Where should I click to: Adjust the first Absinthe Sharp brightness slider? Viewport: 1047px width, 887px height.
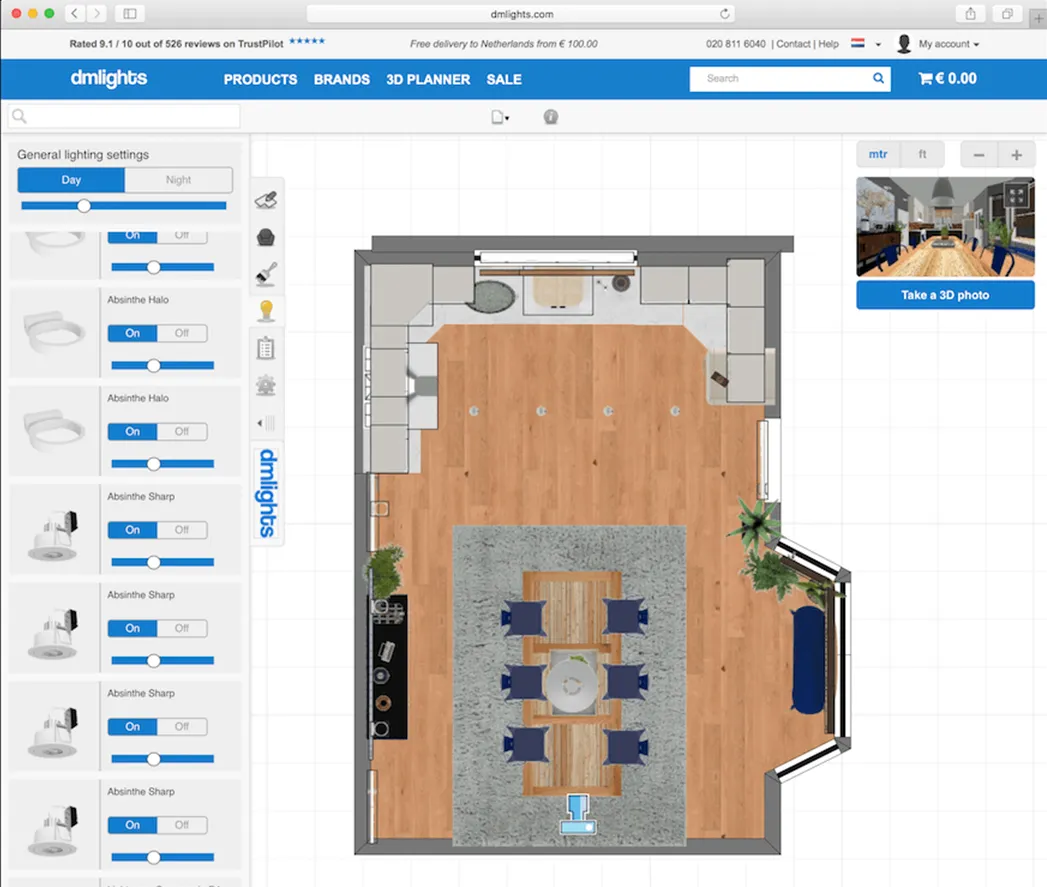(162, 562)
